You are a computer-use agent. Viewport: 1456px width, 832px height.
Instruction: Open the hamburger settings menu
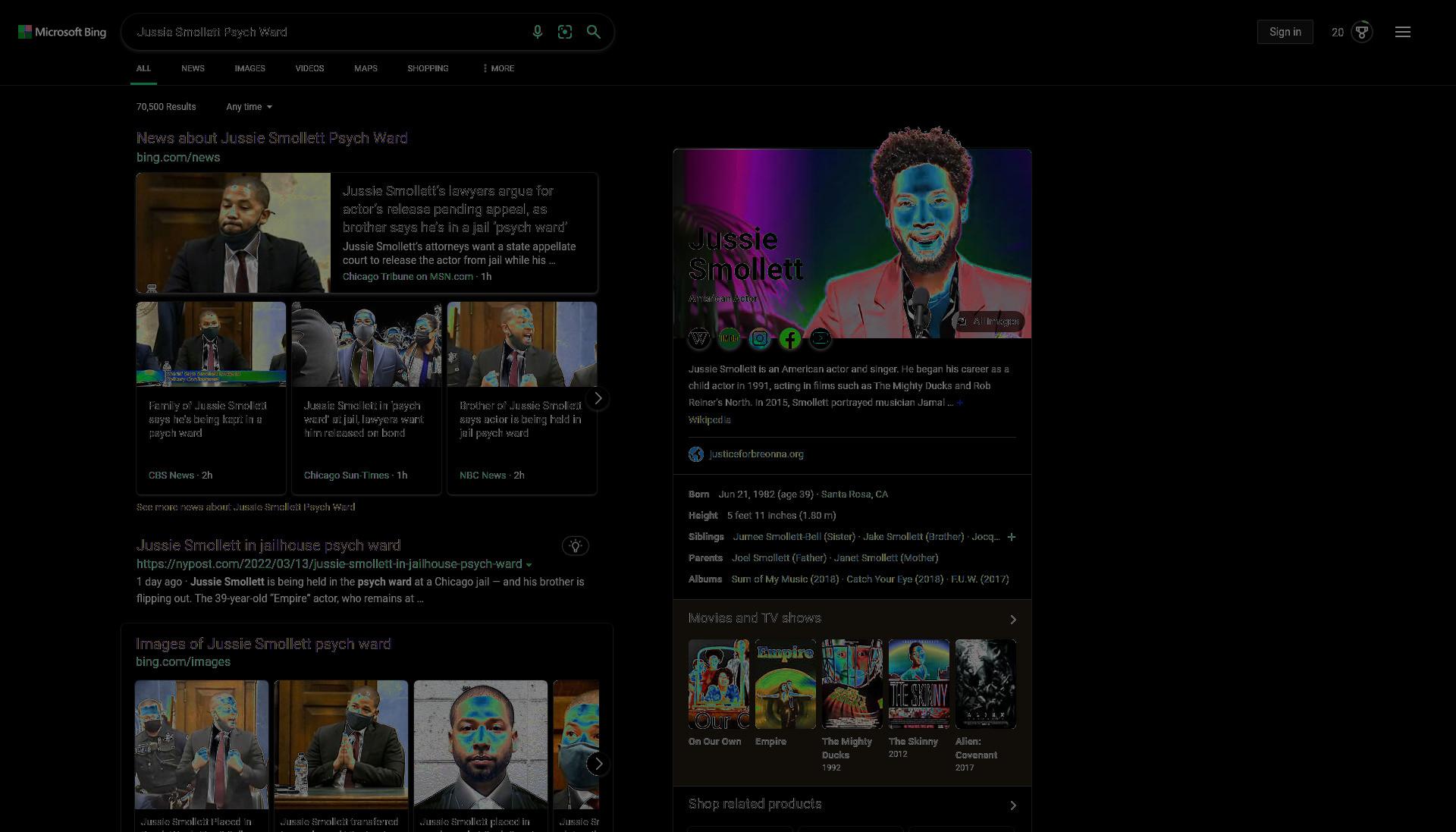pyautogui.click(x=1403, y=32)
